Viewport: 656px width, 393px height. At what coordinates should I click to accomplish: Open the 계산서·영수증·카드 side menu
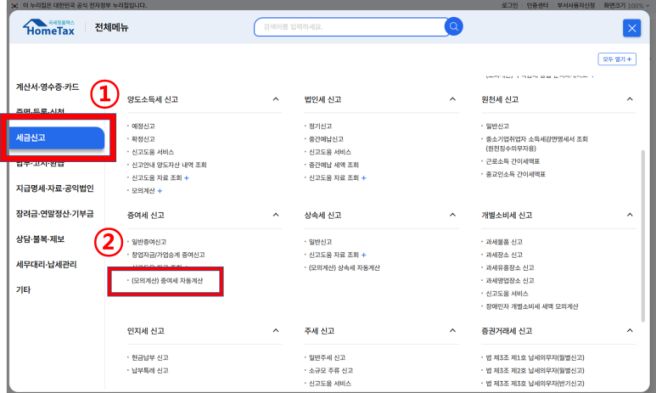tap(47, 87)
